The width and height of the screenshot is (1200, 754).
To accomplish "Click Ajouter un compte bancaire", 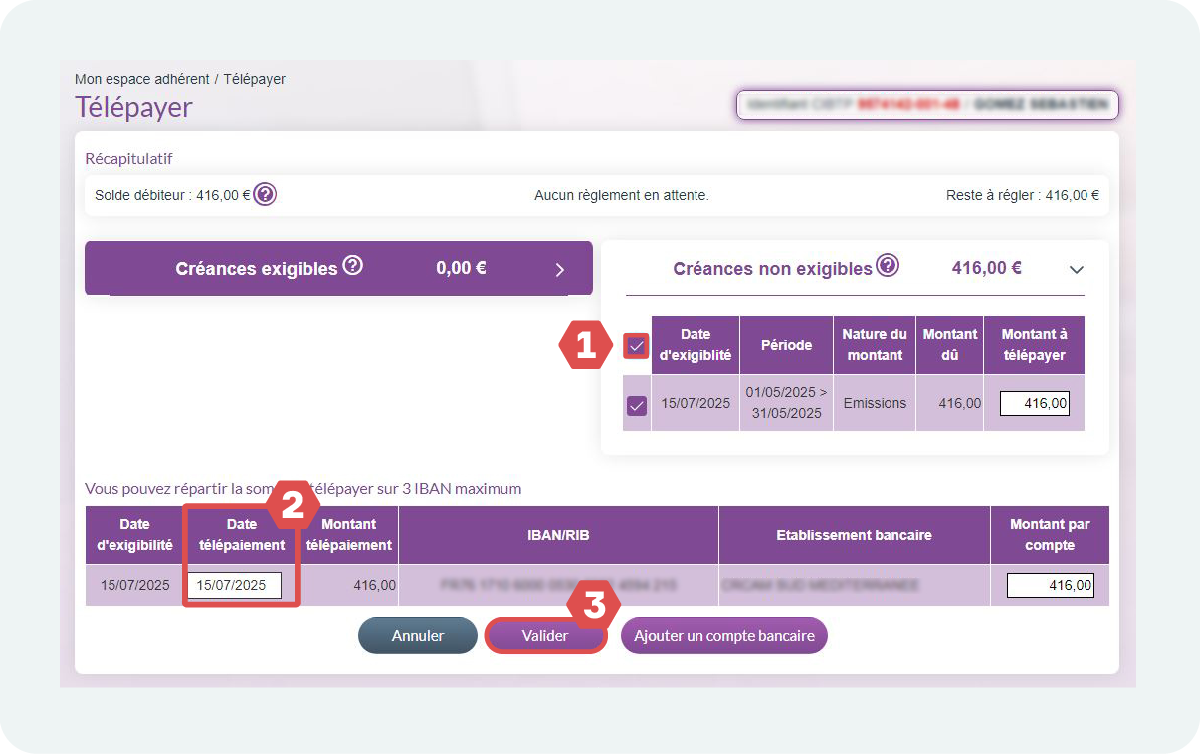I will point(724,636).
